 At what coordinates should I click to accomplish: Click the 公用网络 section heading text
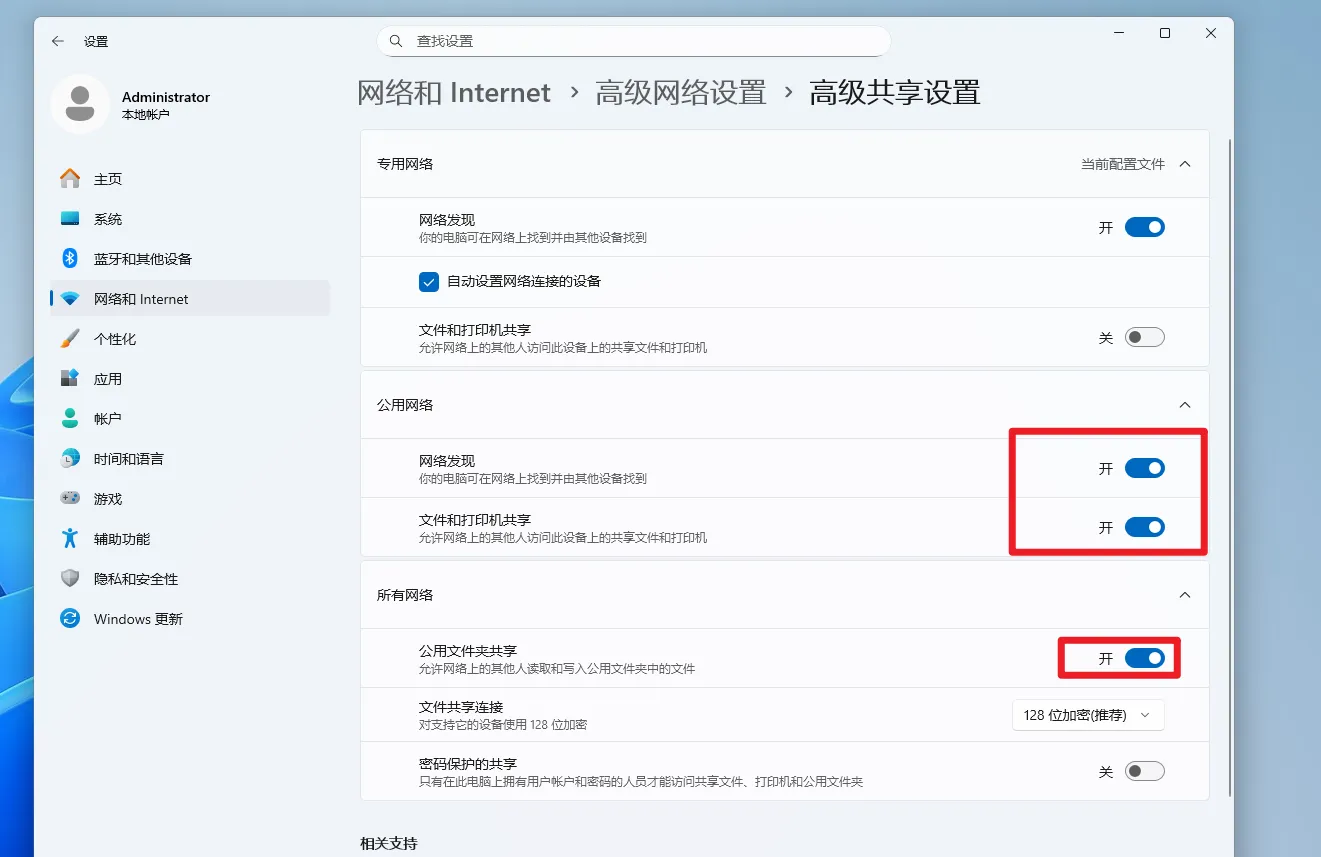tap(405, 405)
